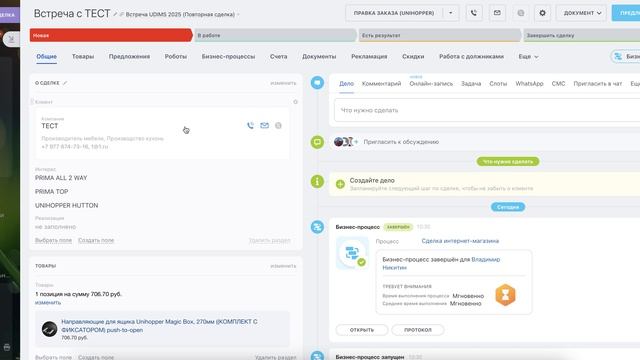640x360 pixels.
Task: Click Выбрать поле in the О сделке section
Action: click(53, 240)
